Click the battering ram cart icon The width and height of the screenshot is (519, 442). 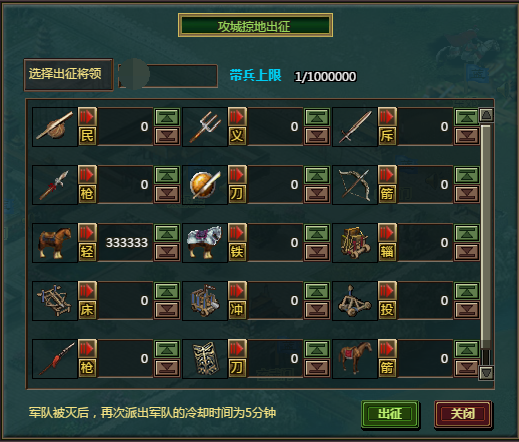click(205, 301)
